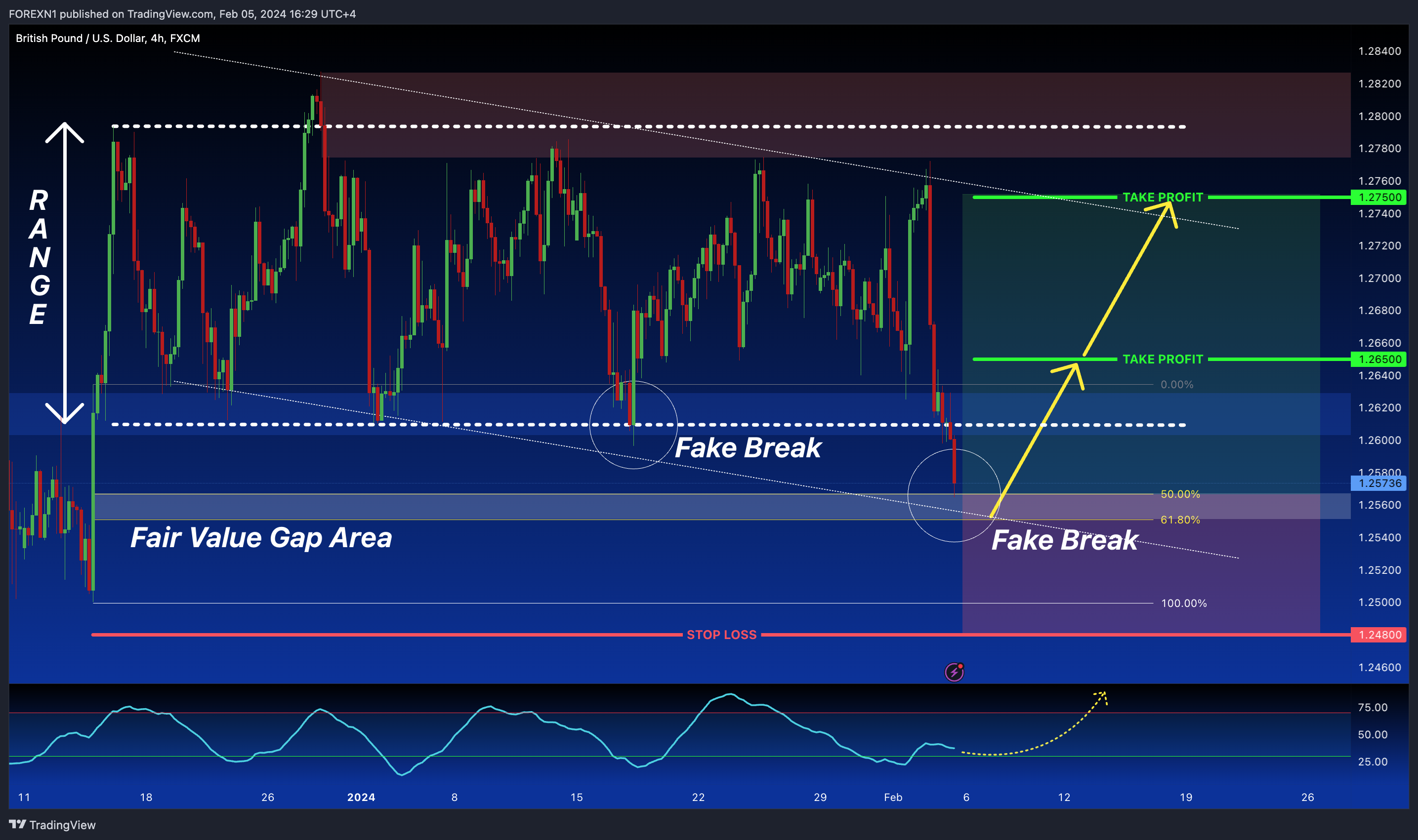Click the 50.00% Fibonacci level label
Image resolution: width=1418 pixels, height=840 pixels.
pyautogui.click(x=1180, y=494)
